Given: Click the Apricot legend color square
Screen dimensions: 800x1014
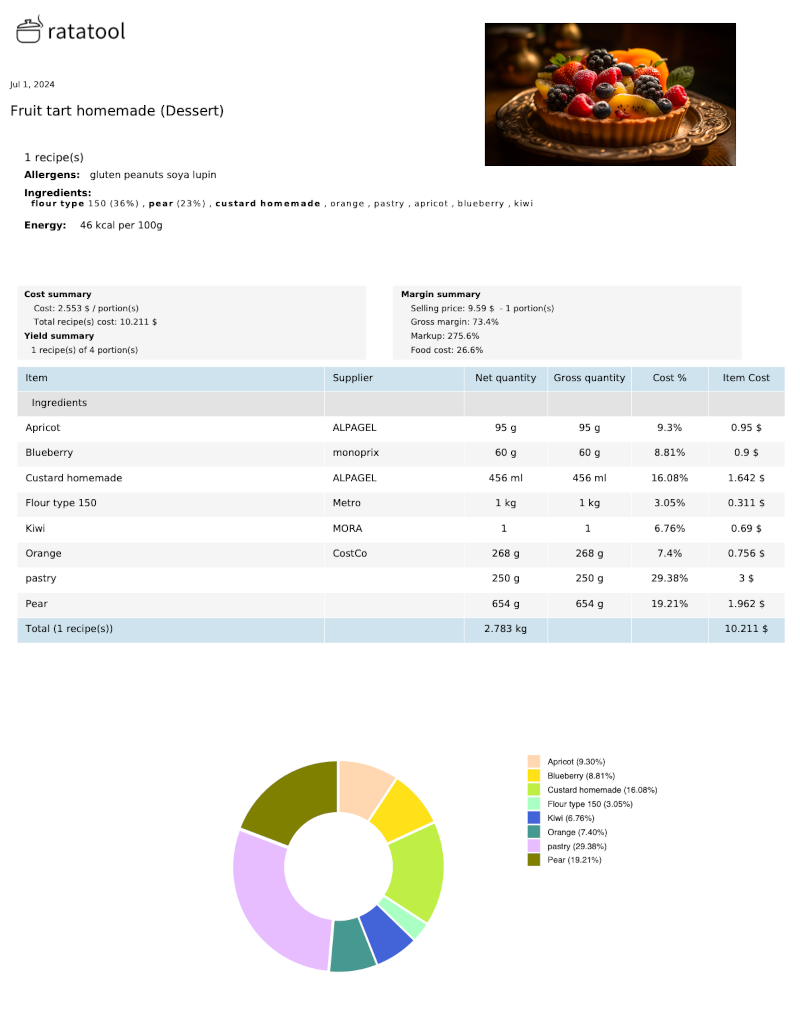Looking at the screenshot, I should pyautogui.click(x=533, y=761).
